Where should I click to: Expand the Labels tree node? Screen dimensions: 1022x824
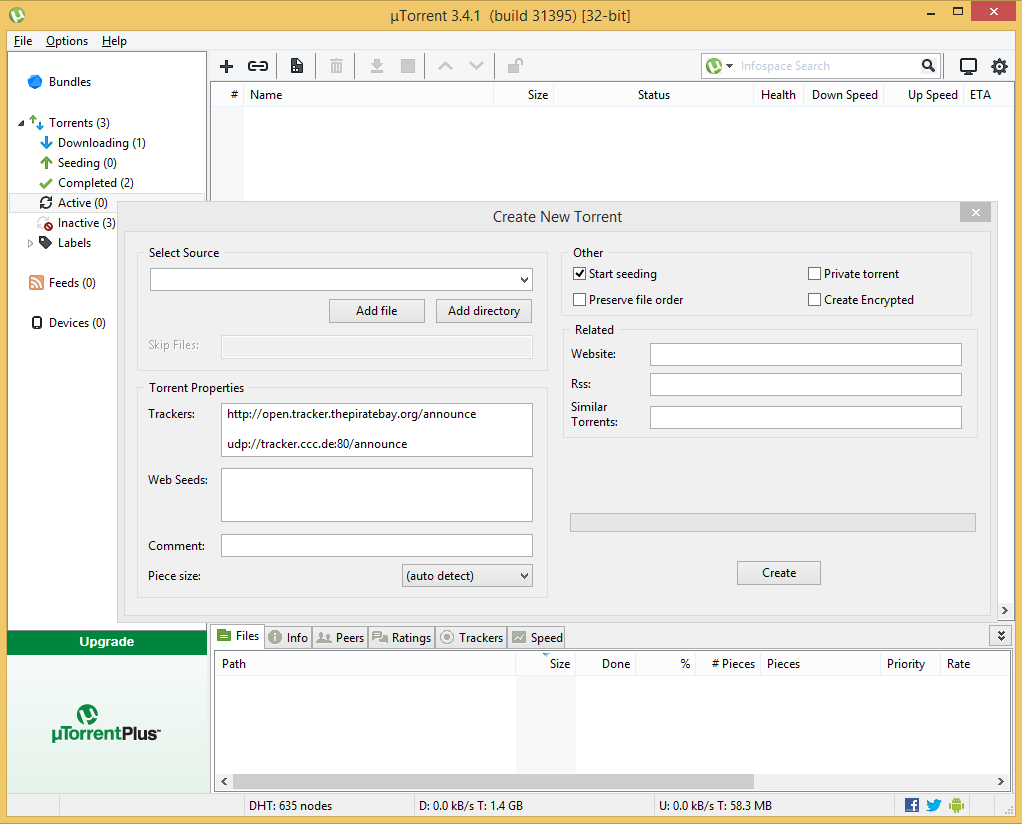(x=30, y=243)
